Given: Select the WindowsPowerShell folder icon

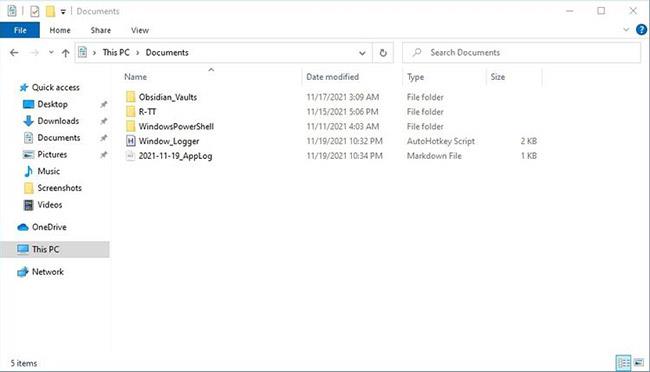Looking at the screenshot, I should click(x=131, y=126).
